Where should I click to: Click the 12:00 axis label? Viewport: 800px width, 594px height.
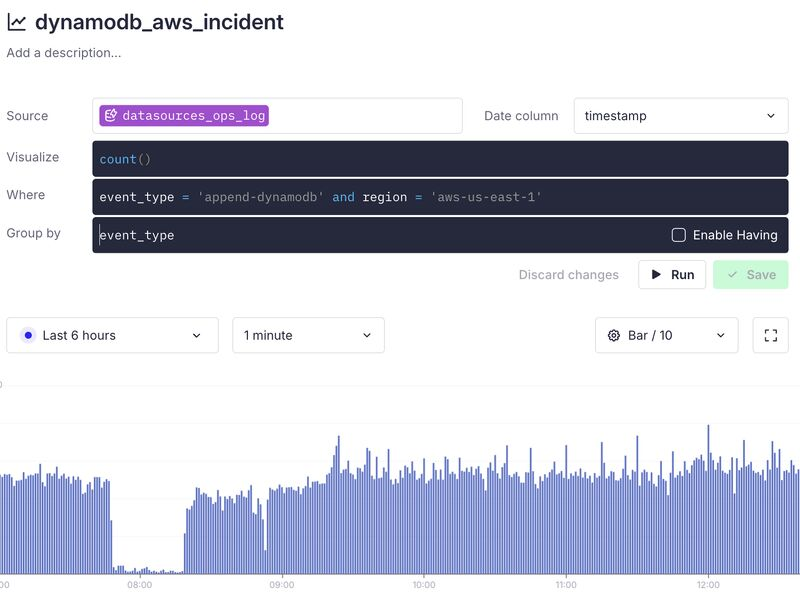(x=708, y=584)
